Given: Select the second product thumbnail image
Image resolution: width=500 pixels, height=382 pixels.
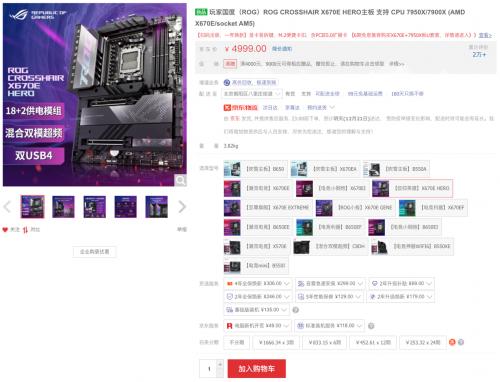Looking at the screenshot, I should pyautogui.click(x=63, y=207).
